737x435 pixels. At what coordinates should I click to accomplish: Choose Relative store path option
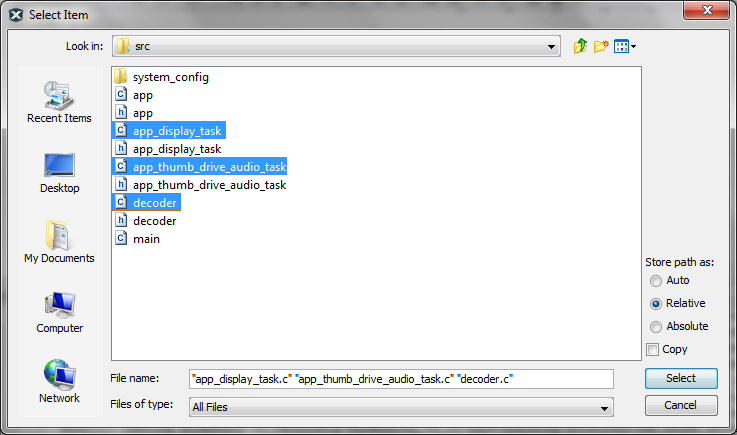656,303
